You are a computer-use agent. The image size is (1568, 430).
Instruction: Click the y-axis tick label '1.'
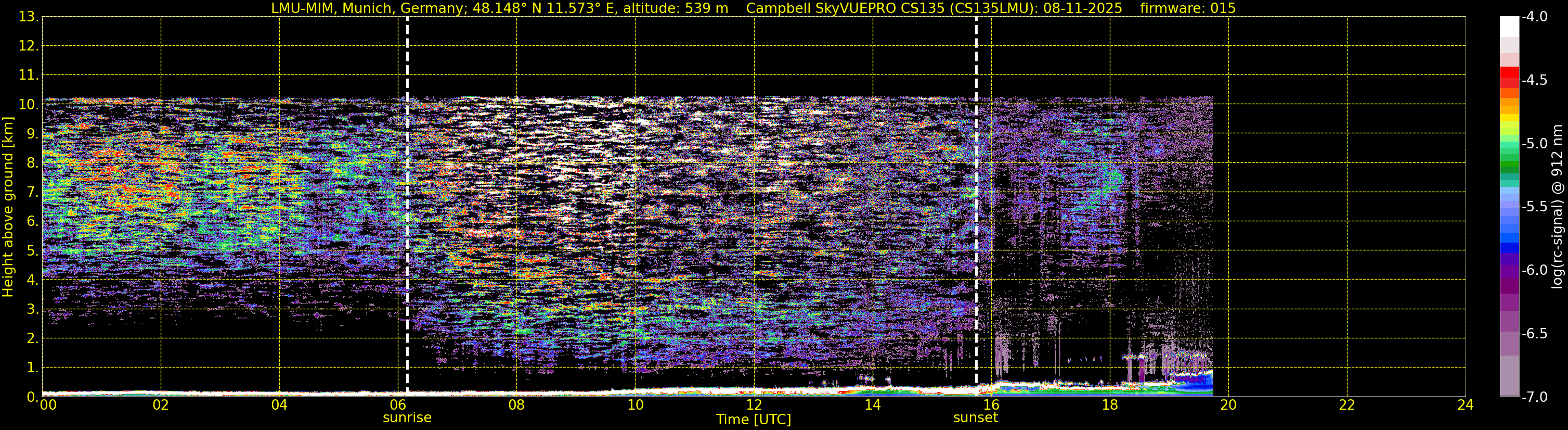click(x=33, y=368)
